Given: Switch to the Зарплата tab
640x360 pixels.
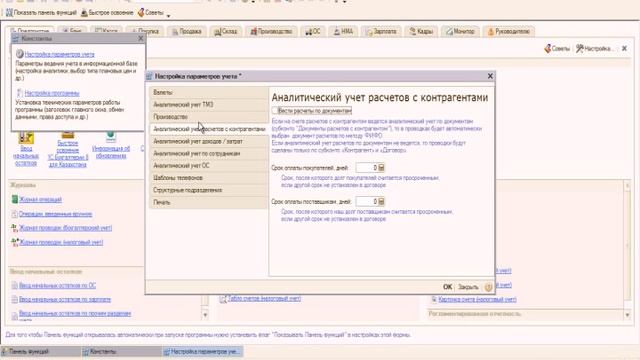Looking at the screenshot, I should pos(381,31).
